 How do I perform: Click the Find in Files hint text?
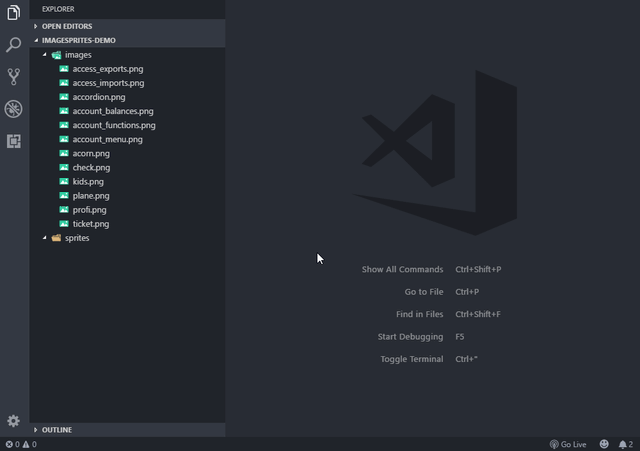coord(420,314)
